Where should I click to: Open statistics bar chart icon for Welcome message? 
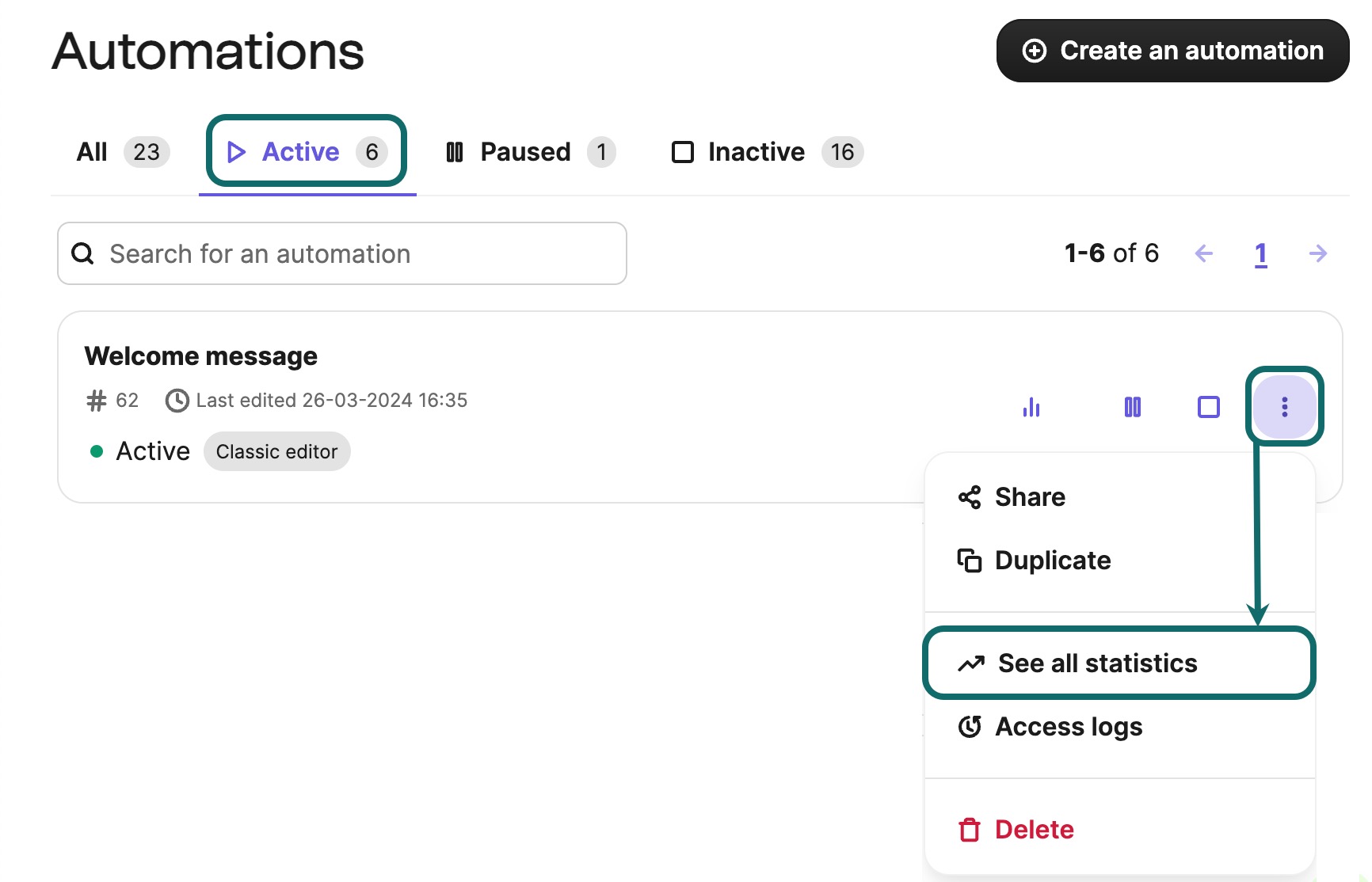click(1031, 407)
